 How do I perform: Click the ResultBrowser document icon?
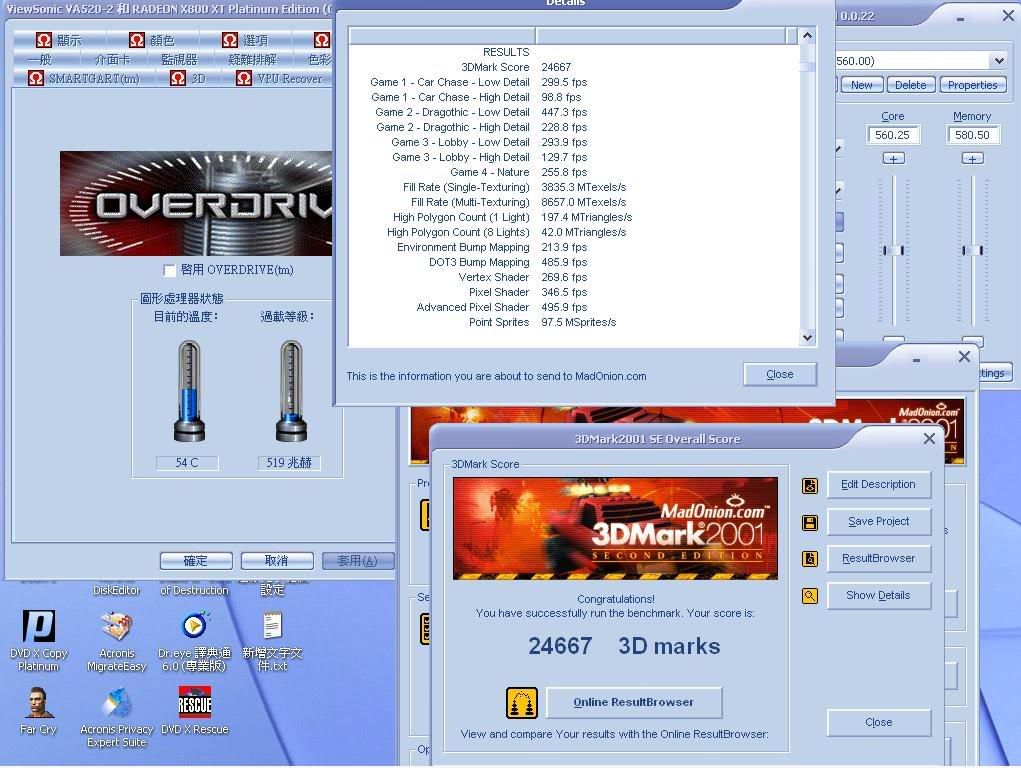pos(809,559)
